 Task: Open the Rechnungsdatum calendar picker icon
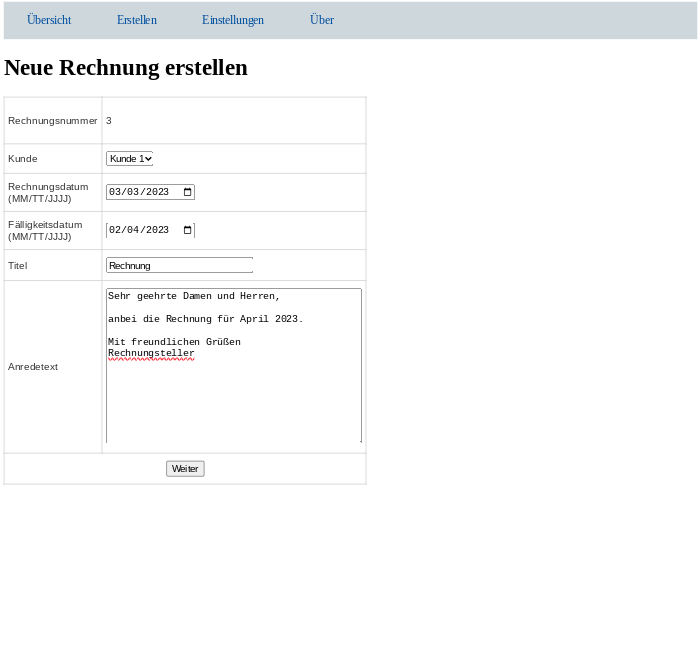(x=187, y=192)
